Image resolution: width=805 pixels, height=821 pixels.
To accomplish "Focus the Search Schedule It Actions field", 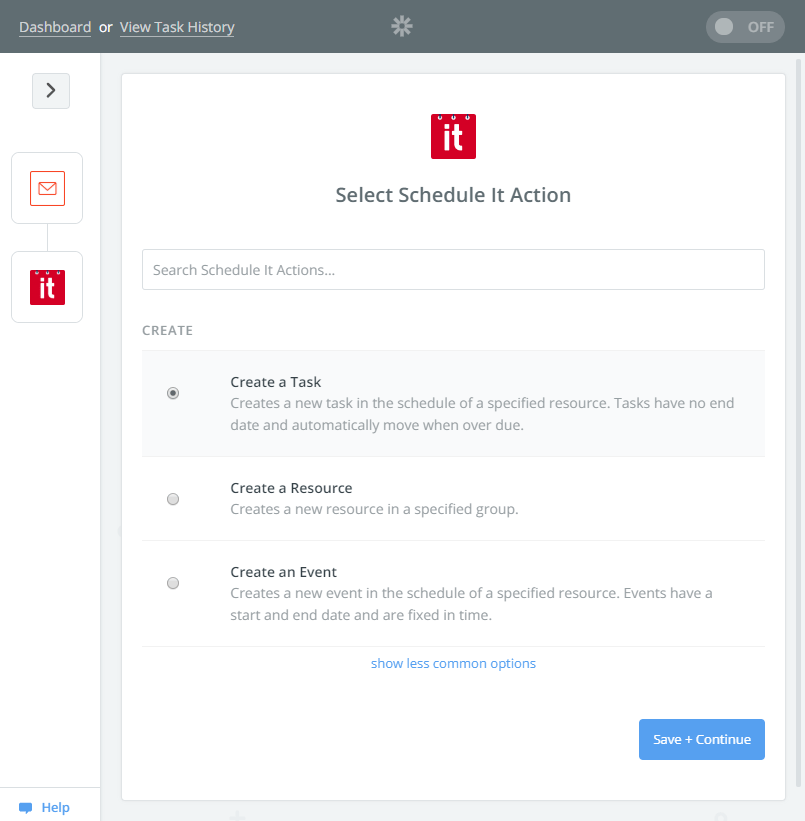I will pyautogui.click(x=453, y=270).
